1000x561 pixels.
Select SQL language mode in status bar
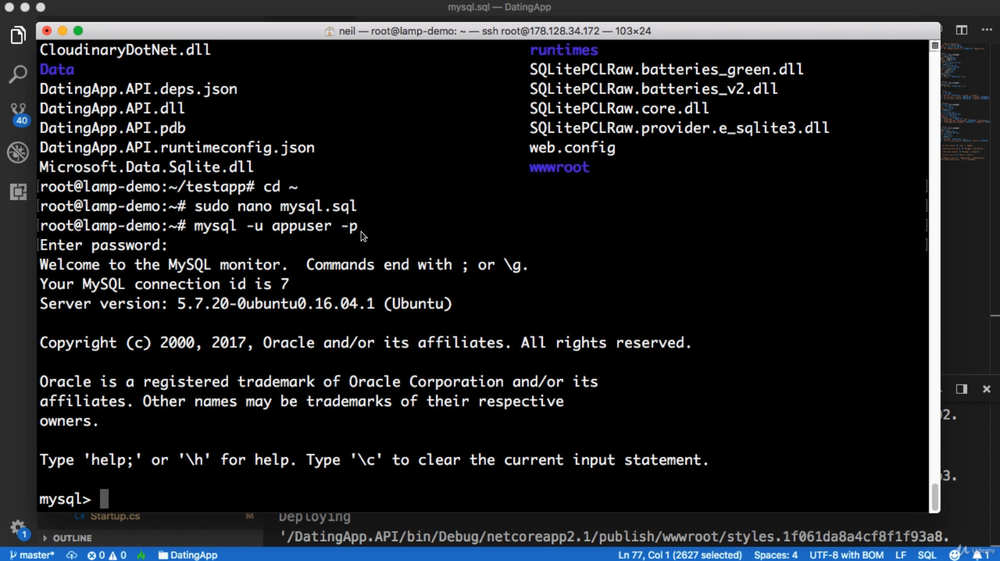(927, 555)
